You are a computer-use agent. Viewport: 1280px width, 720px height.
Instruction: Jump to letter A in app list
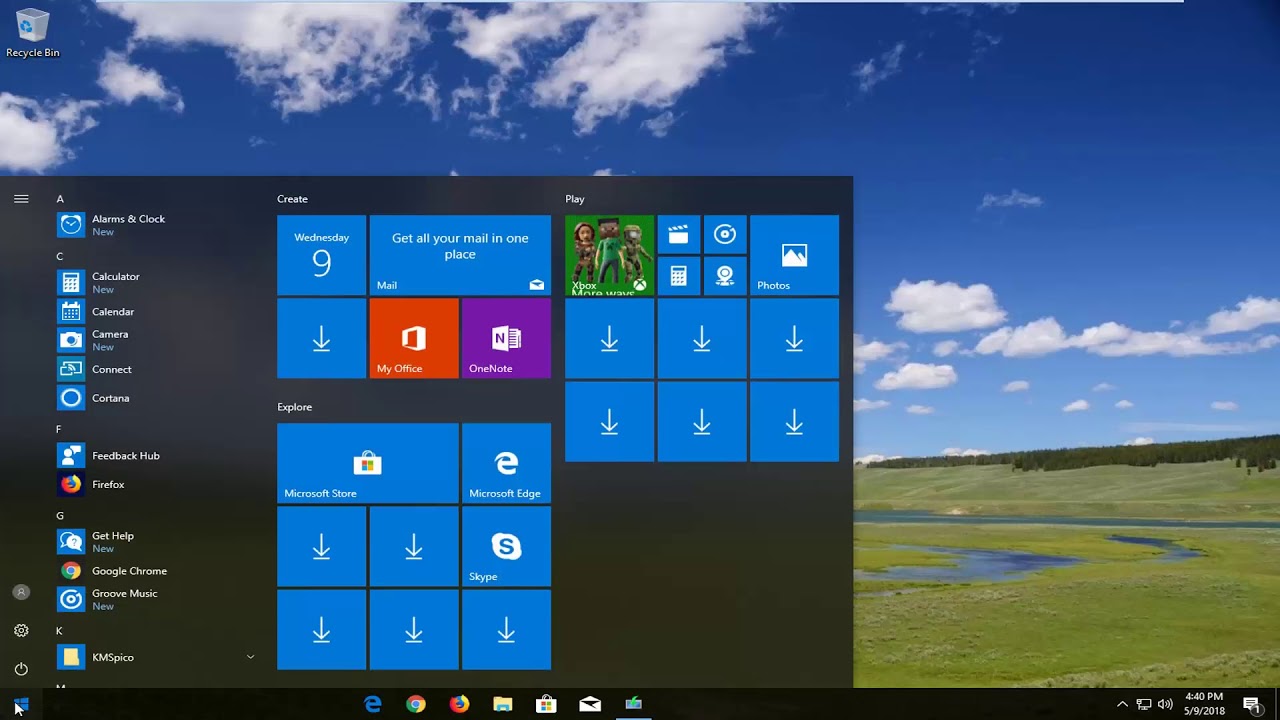click(60, 199)
